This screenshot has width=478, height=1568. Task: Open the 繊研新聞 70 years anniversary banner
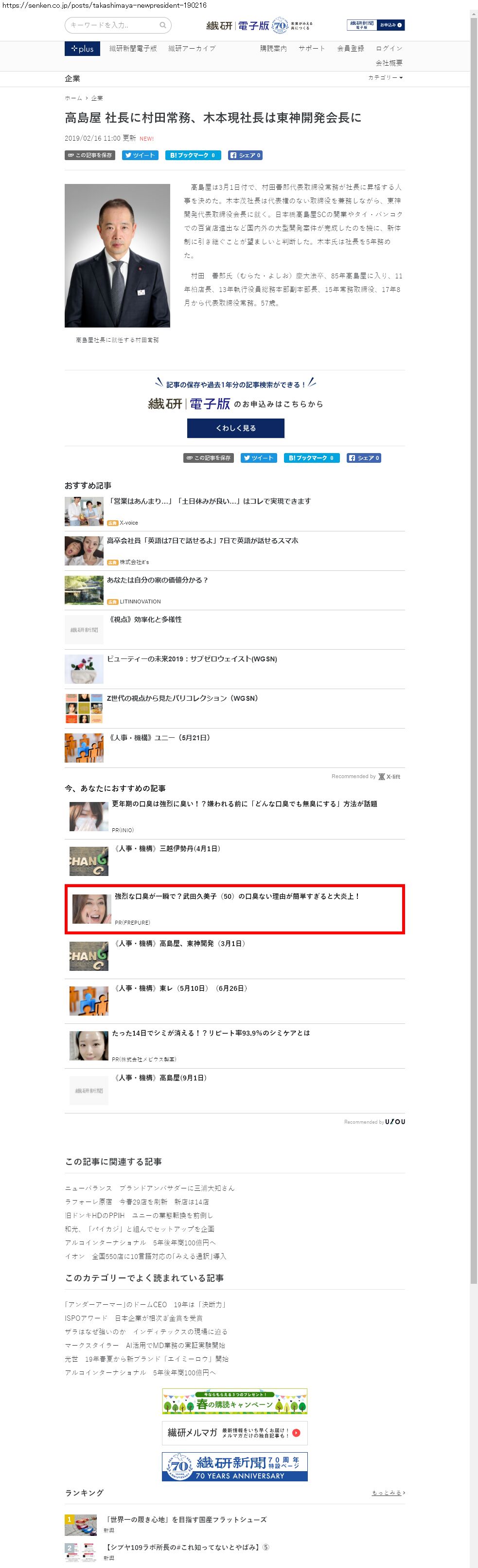235,1466
